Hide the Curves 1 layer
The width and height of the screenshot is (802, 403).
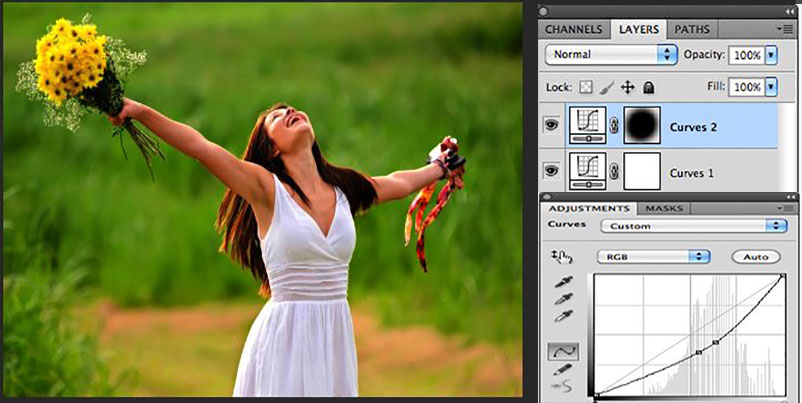click(551, 170)
